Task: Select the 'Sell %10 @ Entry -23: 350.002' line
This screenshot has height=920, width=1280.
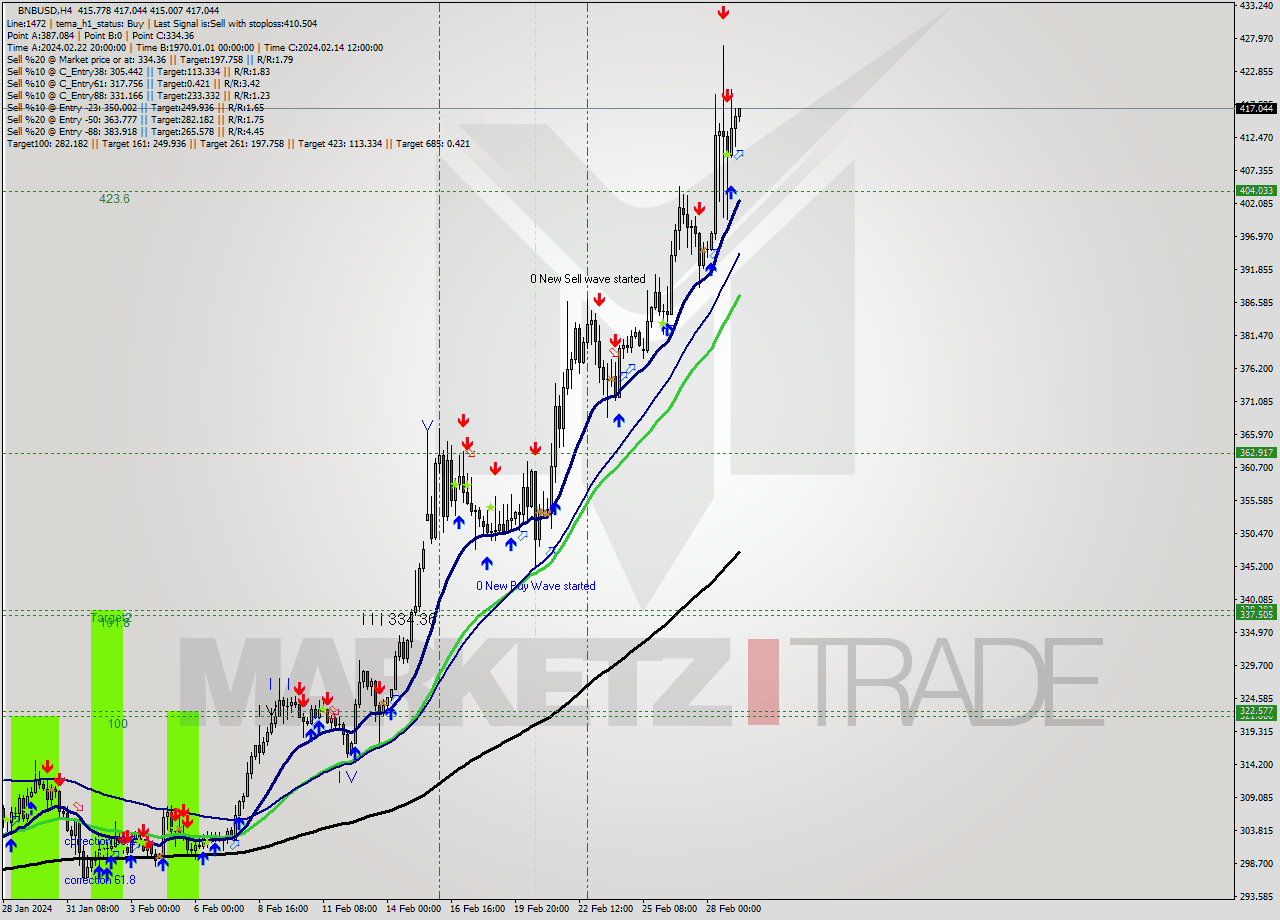Action: point(135,107)
